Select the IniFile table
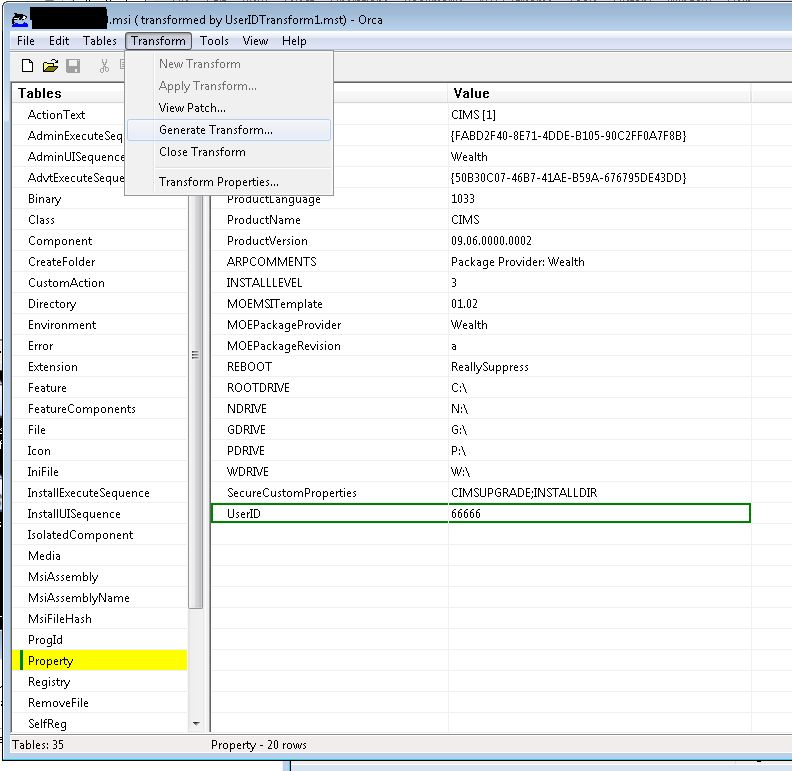The width and height of the screenshot is (792, 771). tap(43, 472)
